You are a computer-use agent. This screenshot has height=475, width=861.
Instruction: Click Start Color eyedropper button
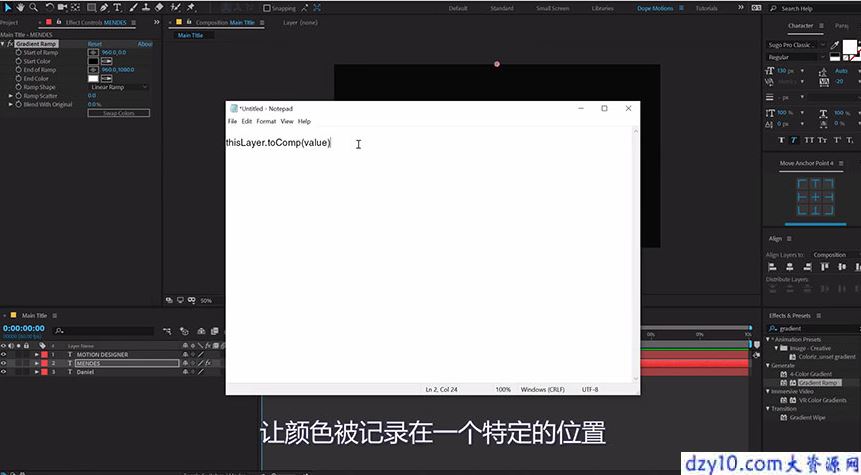pos(107,61)
